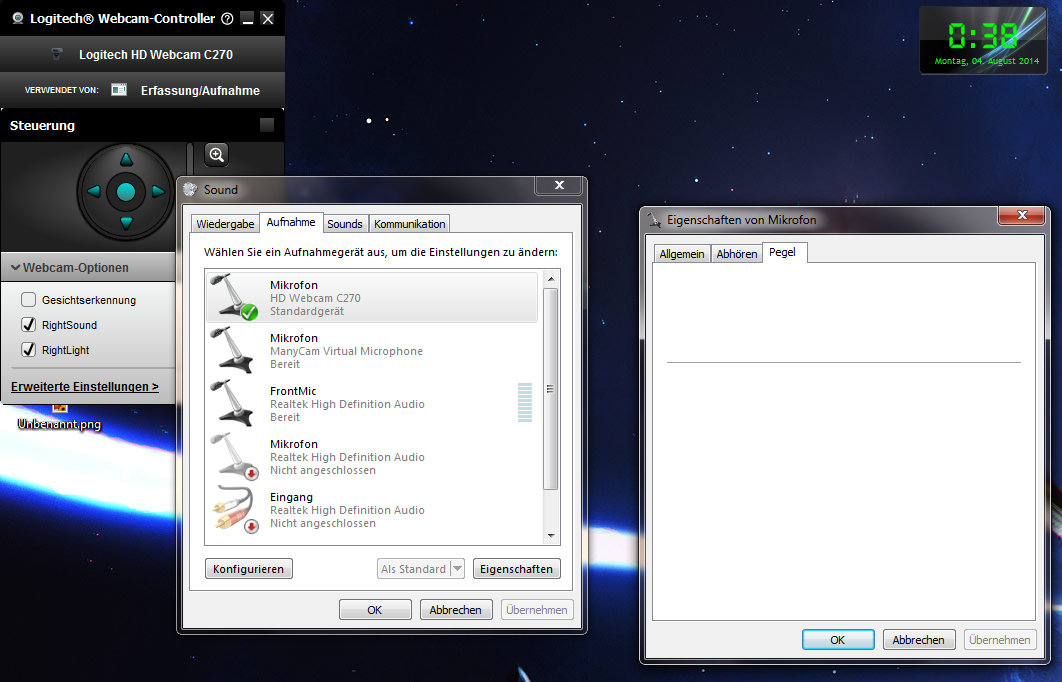The height and width of the screenshot is (682, 1062).
Task: Select the 'Eingang' device name
Action: click(x=291, y=497)
